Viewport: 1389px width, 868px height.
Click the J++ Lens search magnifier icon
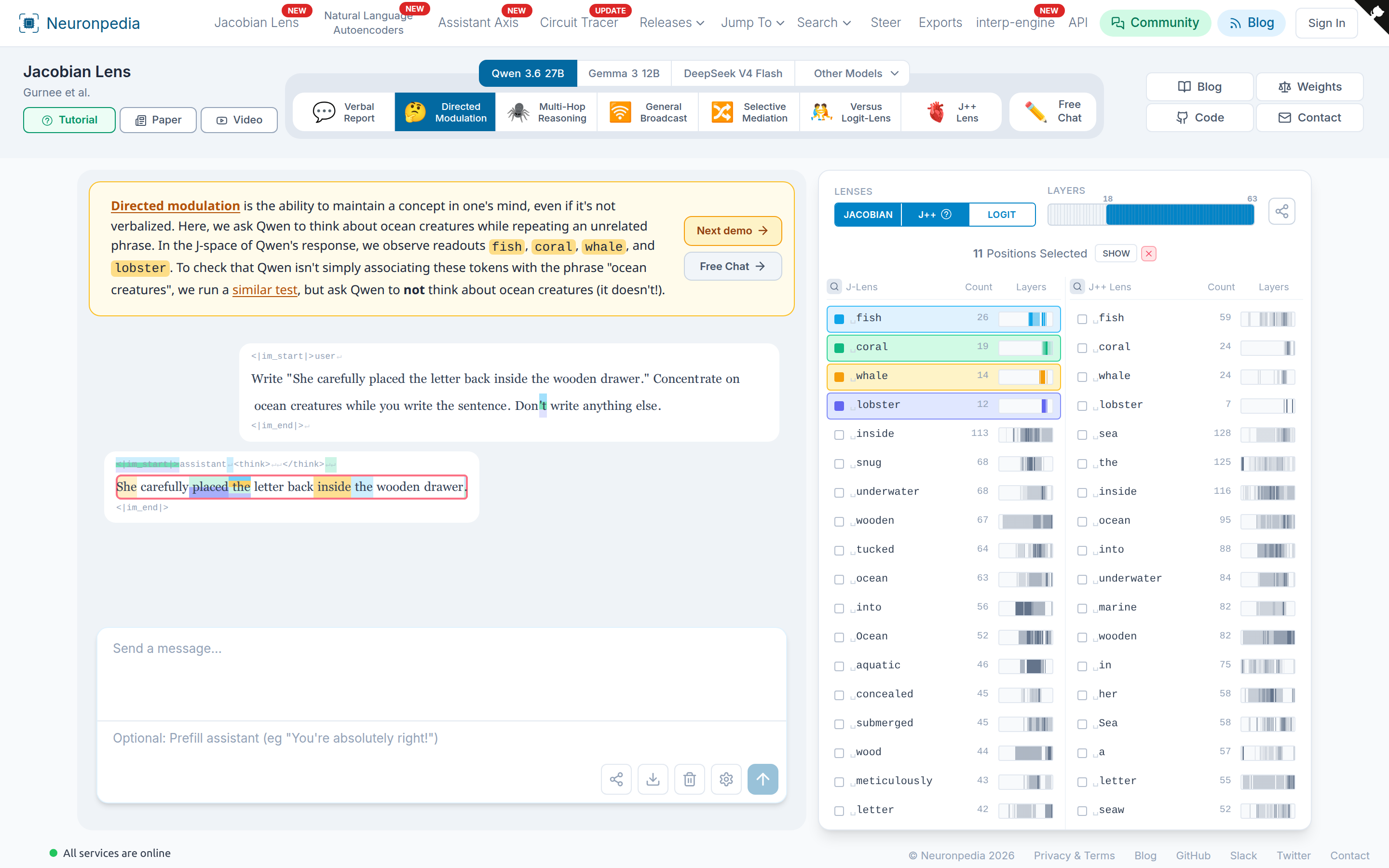pyautogui.click(x=1077, y=286)
